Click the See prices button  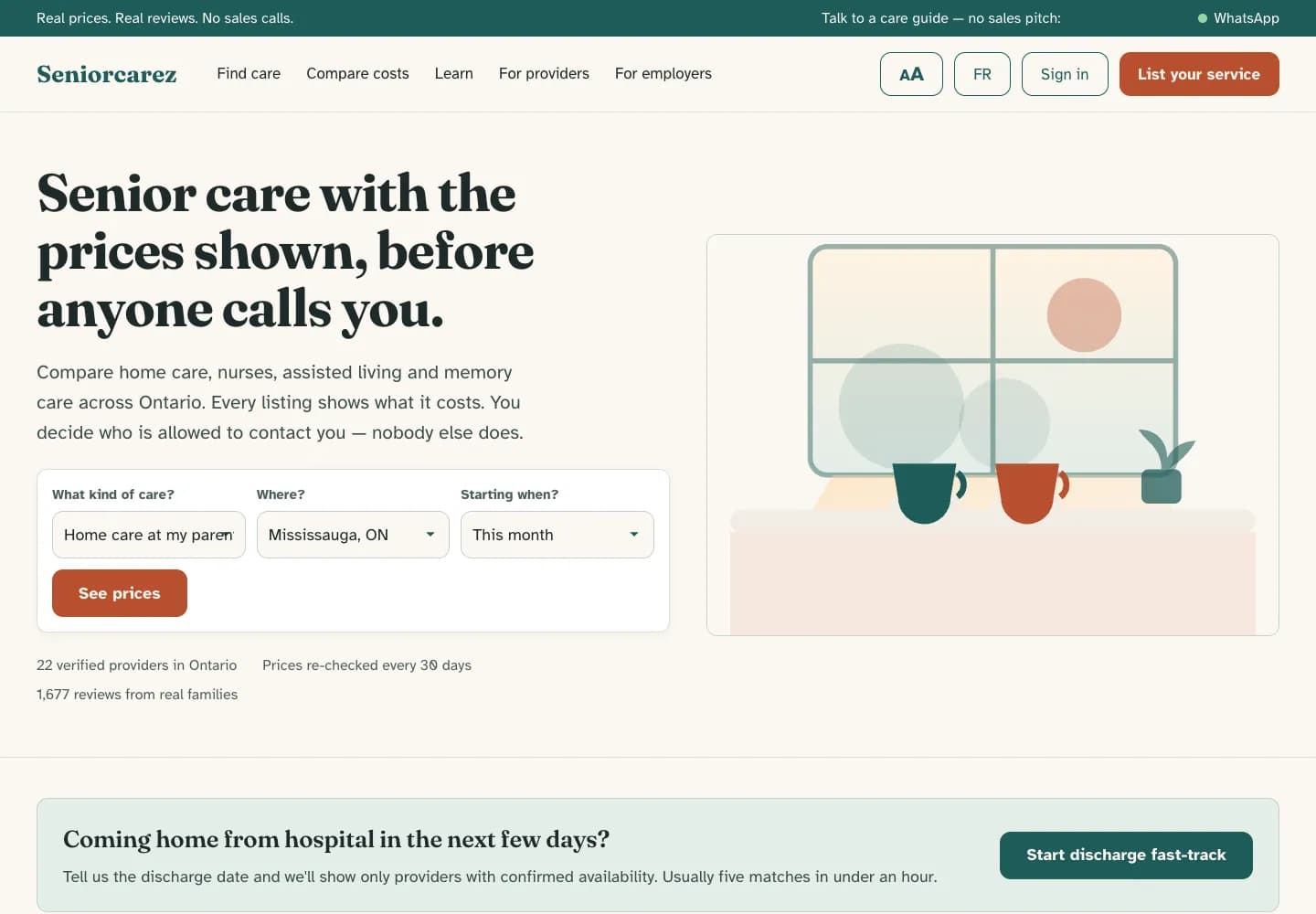[120, 593]
